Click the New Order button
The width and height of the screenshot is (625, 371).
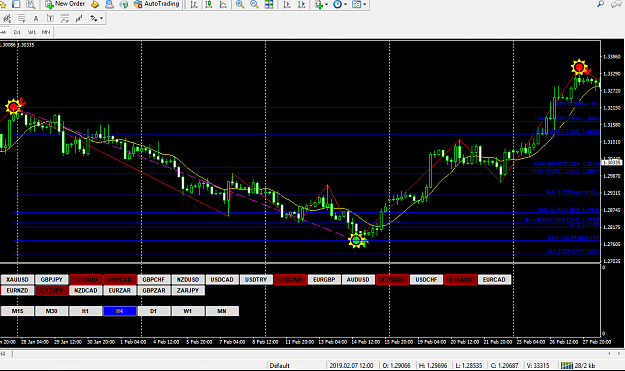[65, 4]
